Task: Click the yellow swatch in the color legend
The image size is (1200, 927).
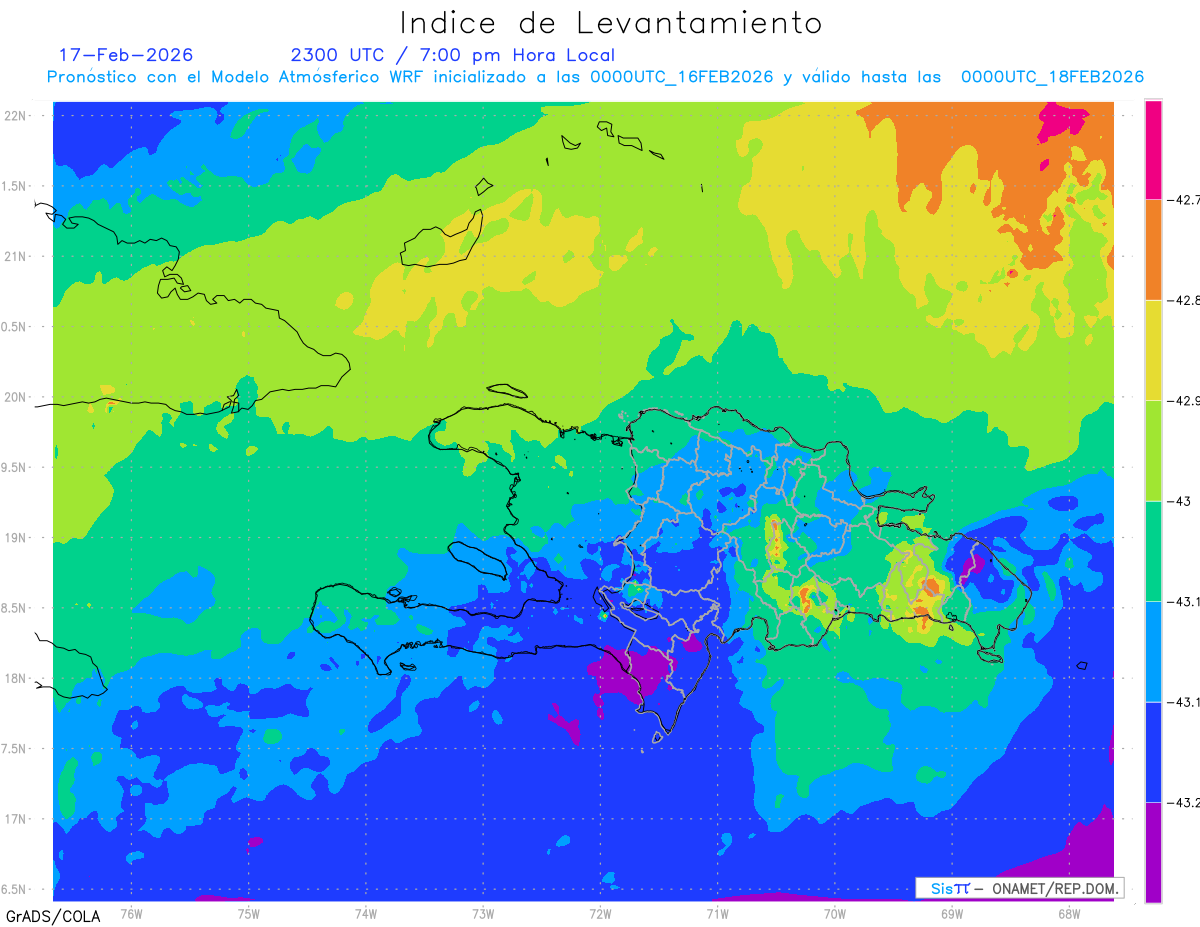Action: click(x=1153, y=350)
